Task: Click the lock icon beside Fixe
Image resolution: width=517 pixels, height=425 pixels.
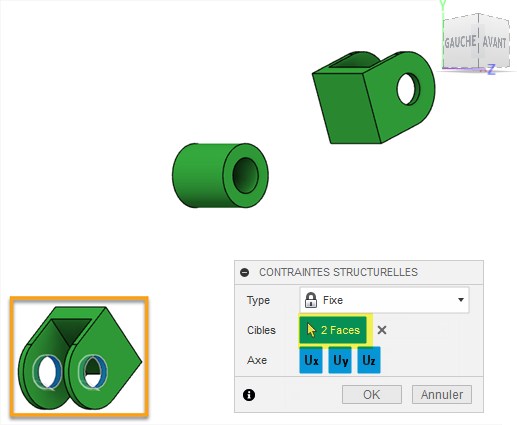Action: coord(311,300)
